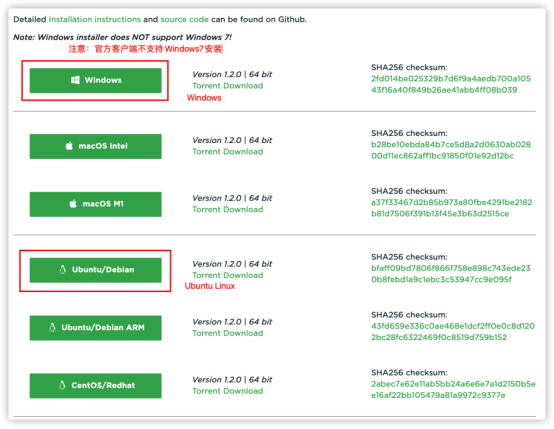Open Torrent Download for macOS M1
Image resolution: width=554 pixels, height=429 pixels.
pyautogui.click(x=228, y=210)
